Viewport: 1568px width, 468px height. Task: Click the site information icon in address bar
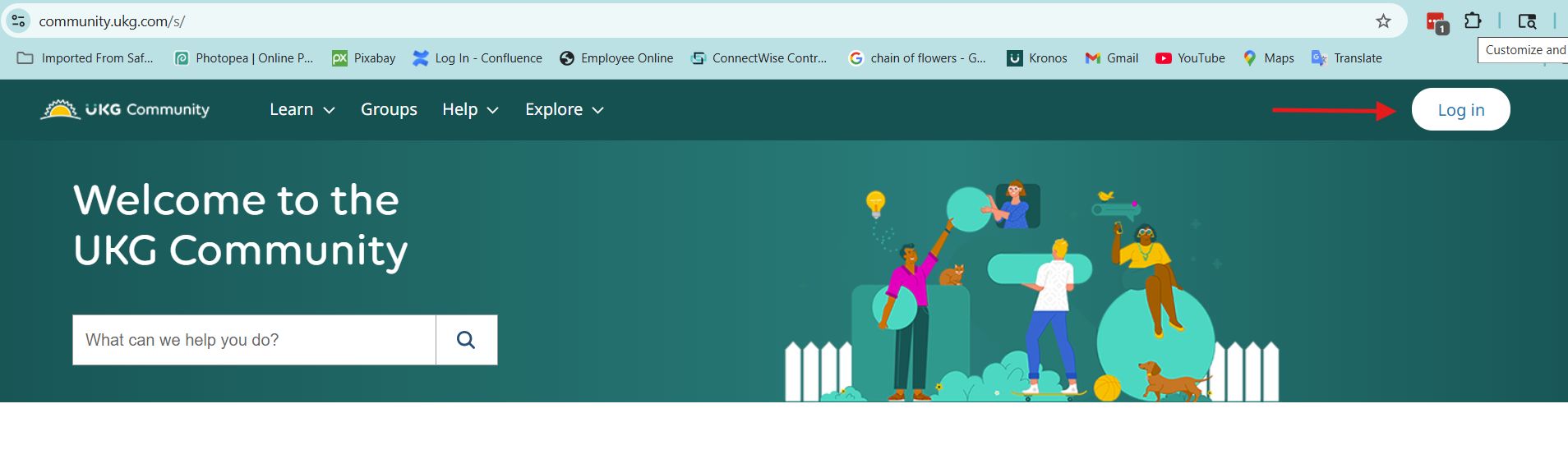(18, 21)
